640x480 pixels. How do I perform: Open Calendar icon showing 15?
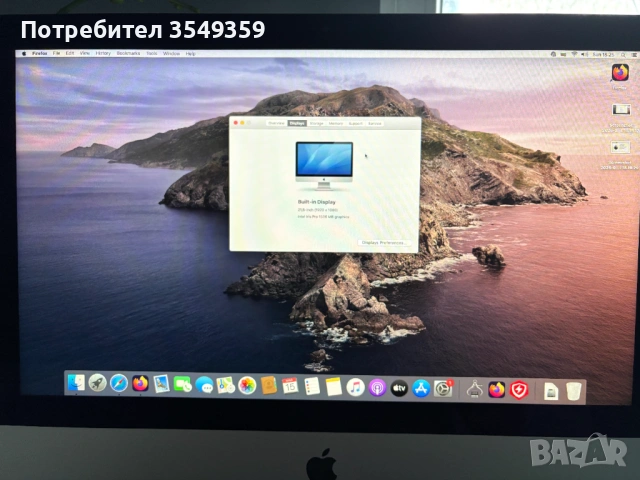click(x=290, y=386)
